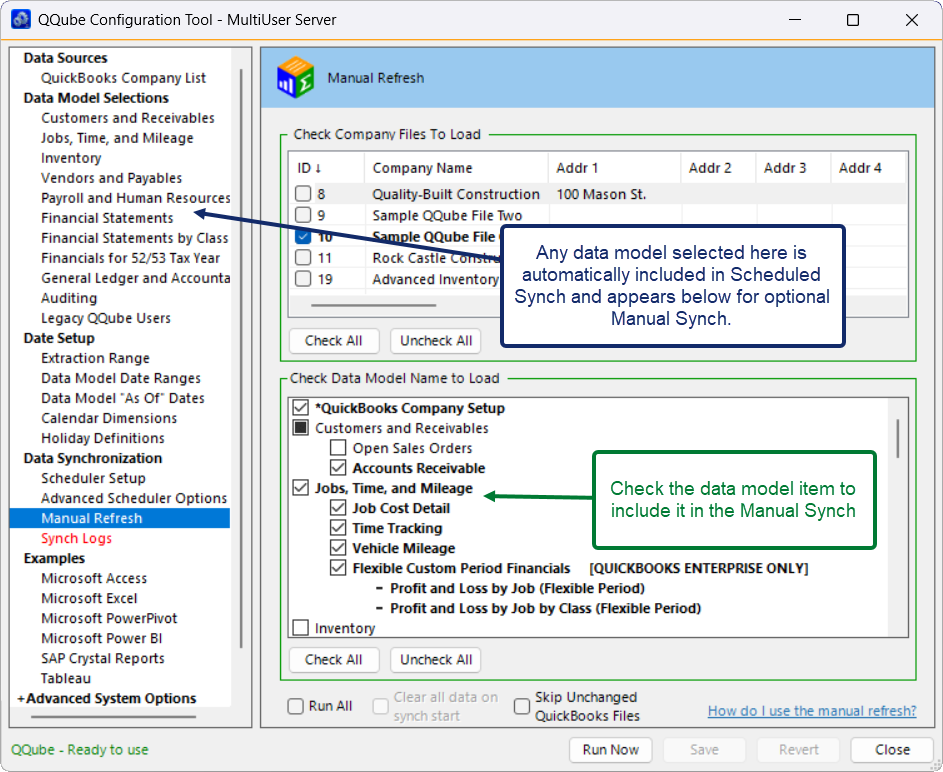Enable Open Sales Orders checkbox
This screenshot has width=943, height=772.
click(338, 448)
